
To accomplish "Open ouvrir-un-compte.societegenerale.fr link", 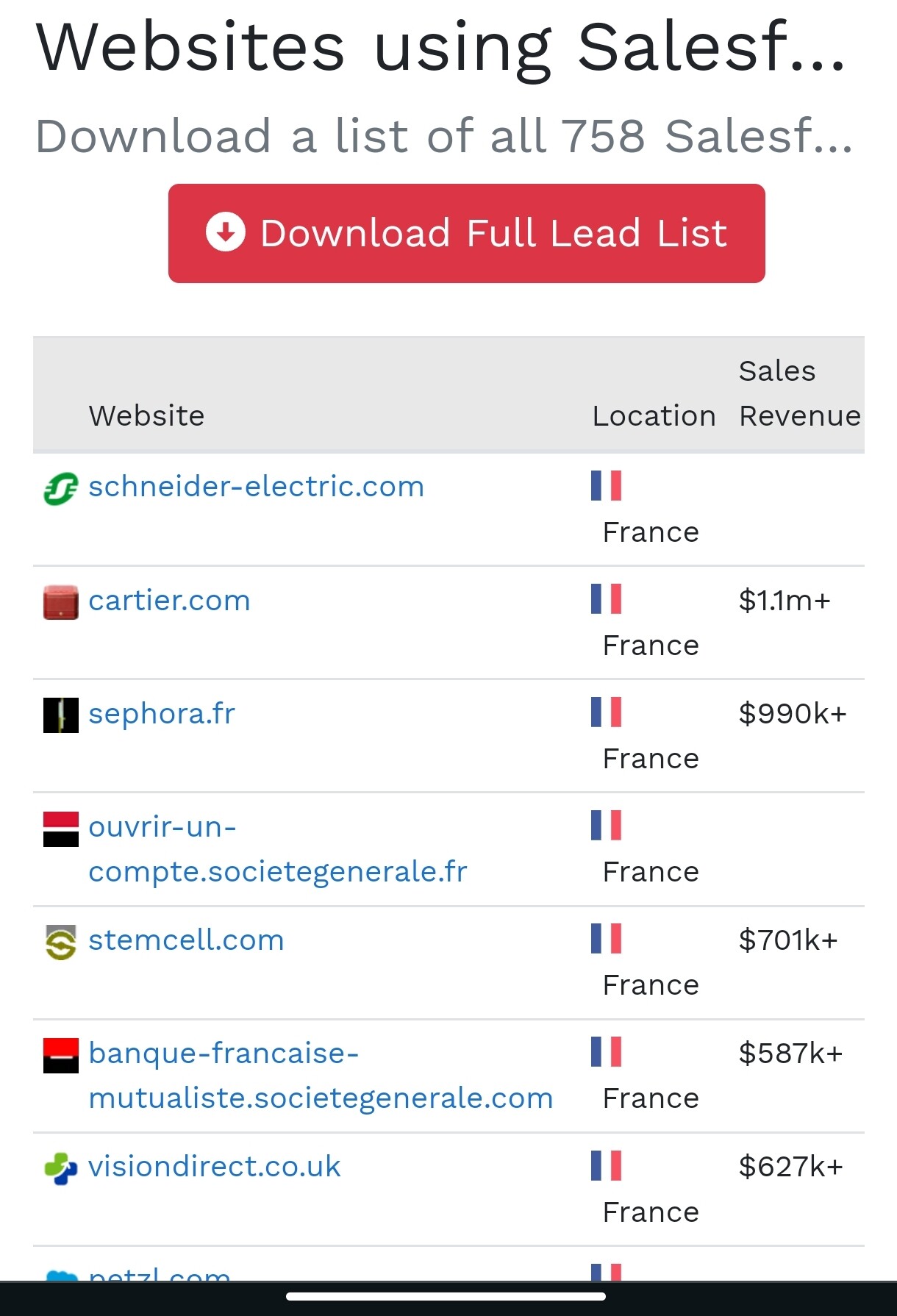I will pos(277,849).
